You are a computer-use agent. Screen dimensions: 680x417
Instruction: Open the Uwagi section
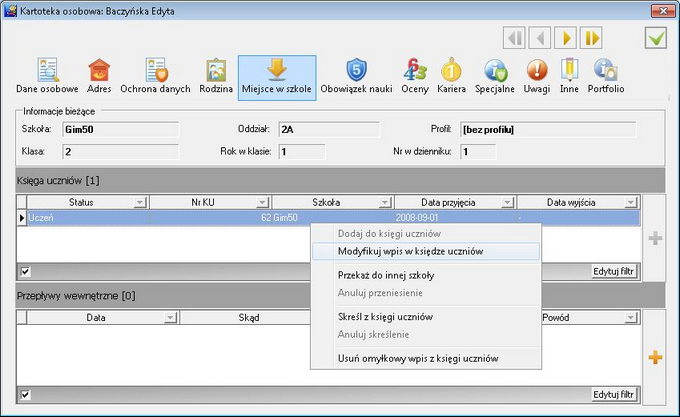click(537, 77)
